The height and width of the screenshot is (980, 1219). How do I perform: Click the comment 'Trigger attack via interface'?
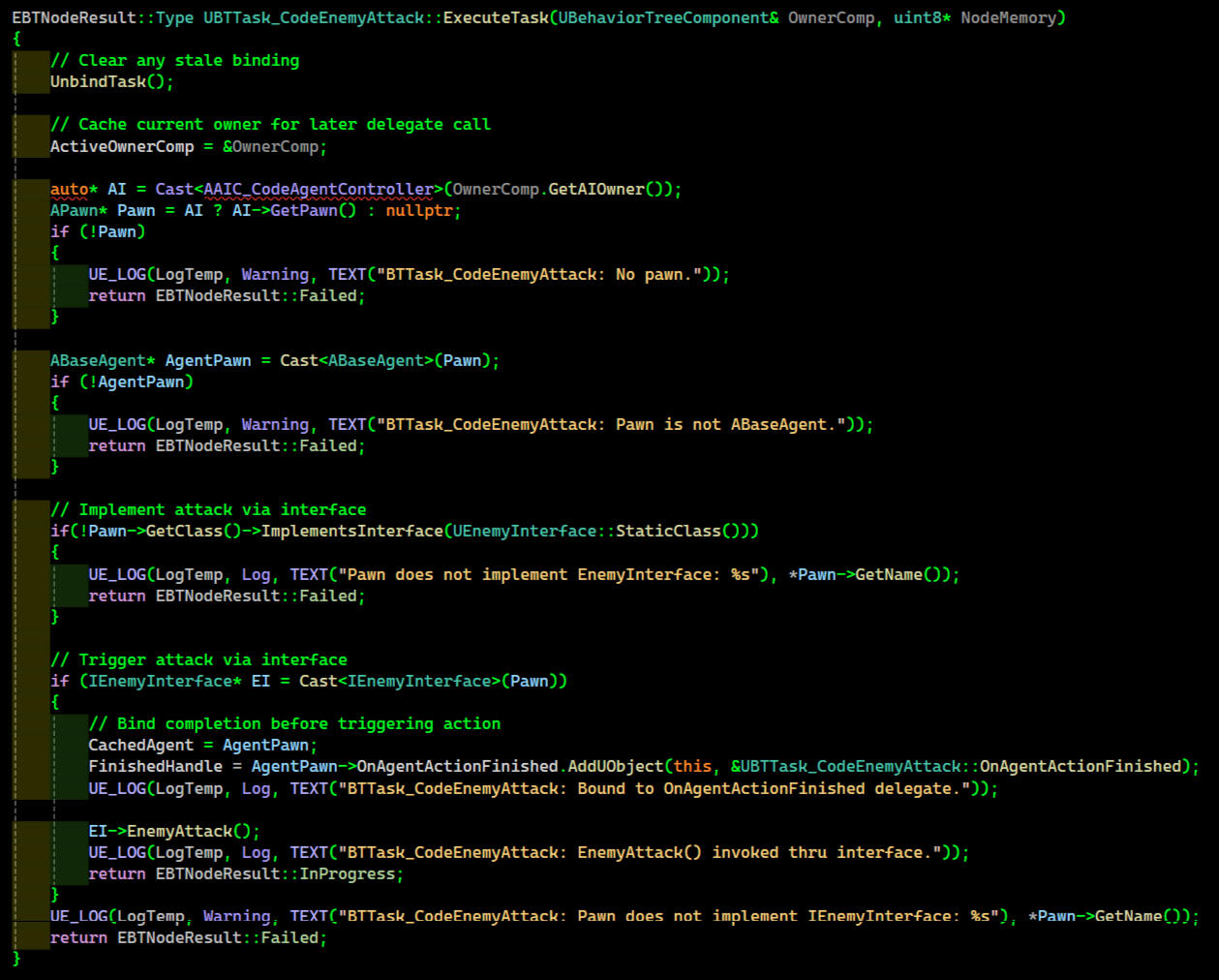[198, 659]
